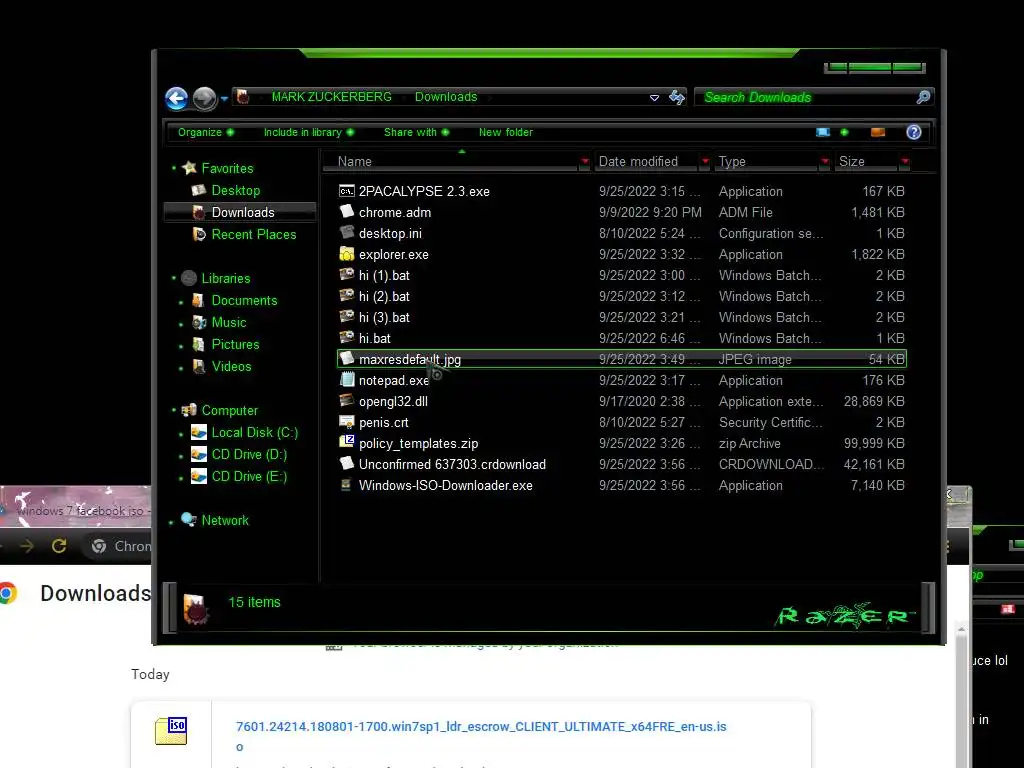1024x768 pixels.
Task: Open the Share with menu
Action: (x=417, y=133)
